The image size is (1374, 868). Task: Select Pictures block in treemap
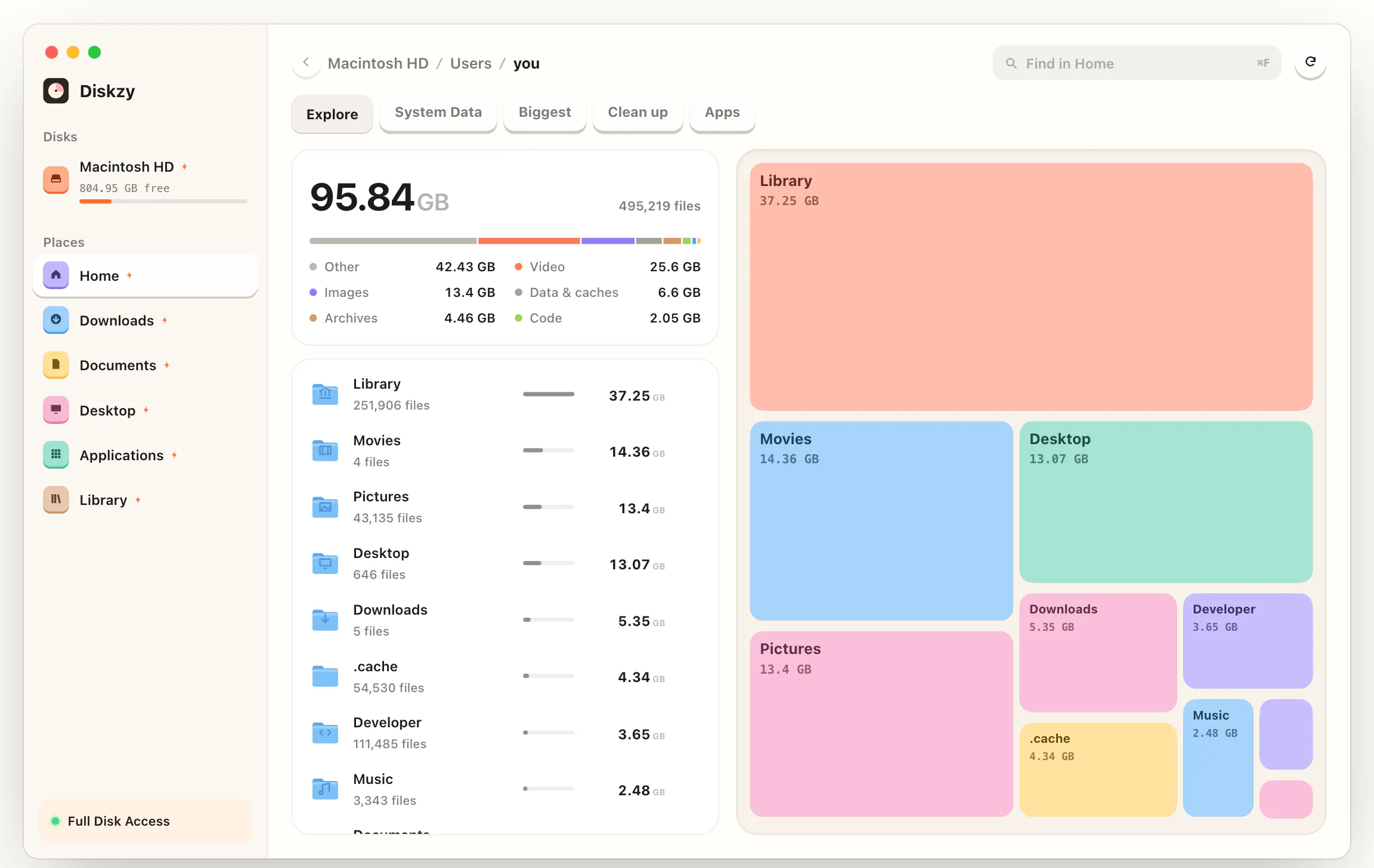881,724
